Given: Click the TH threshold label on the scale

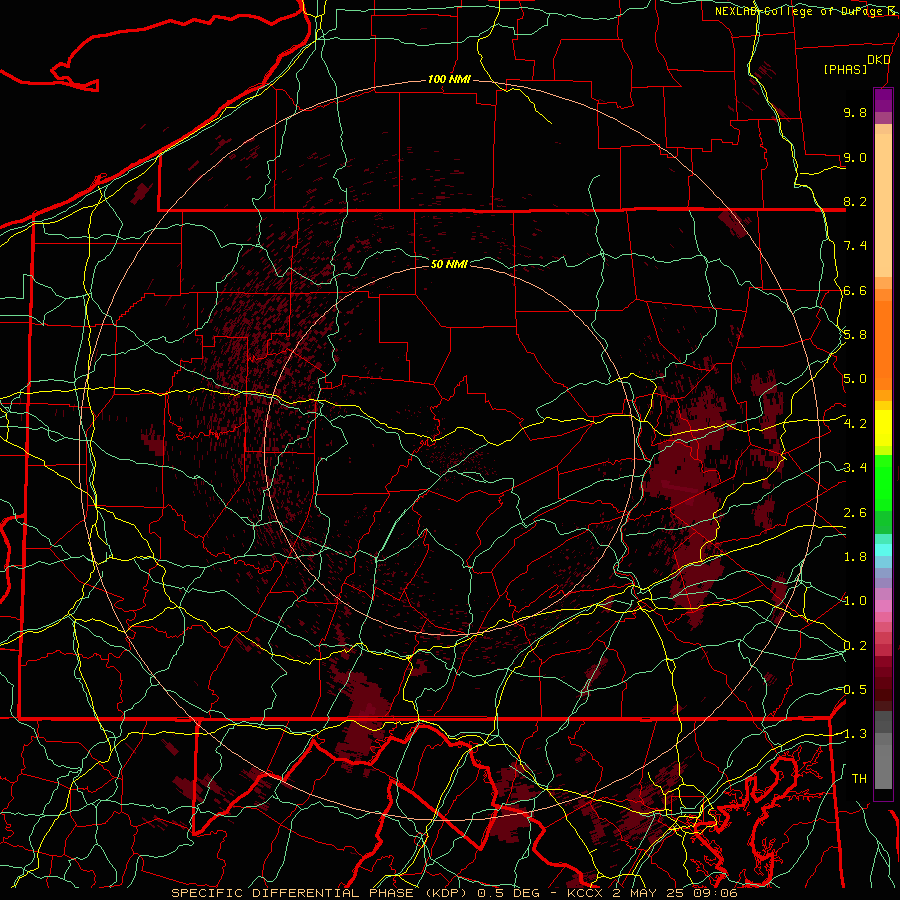Looking at the screenshot, I should coord(859,779).
